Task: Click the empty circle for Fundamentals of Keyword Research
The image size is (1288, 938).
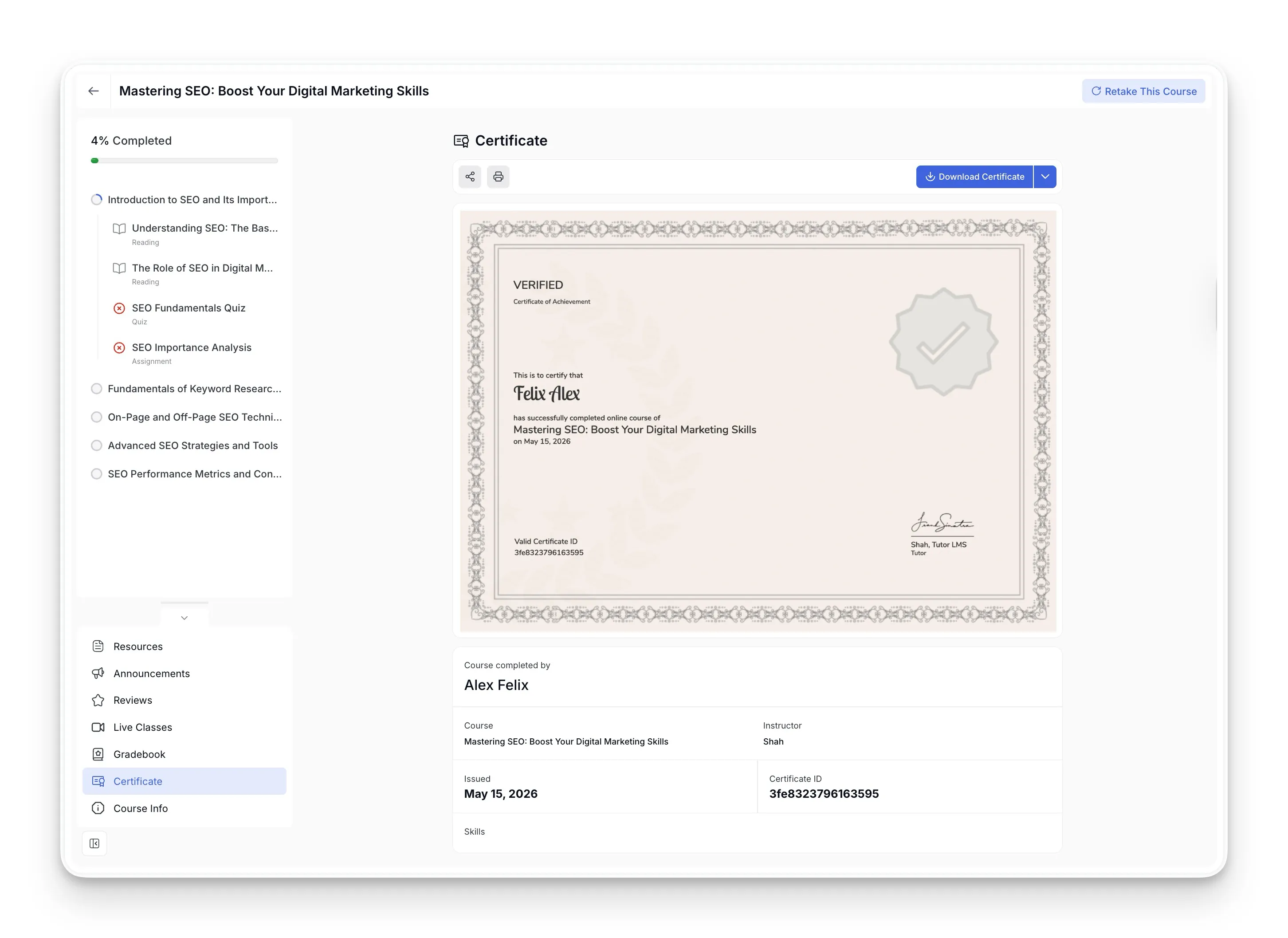Action: [97, 389]
